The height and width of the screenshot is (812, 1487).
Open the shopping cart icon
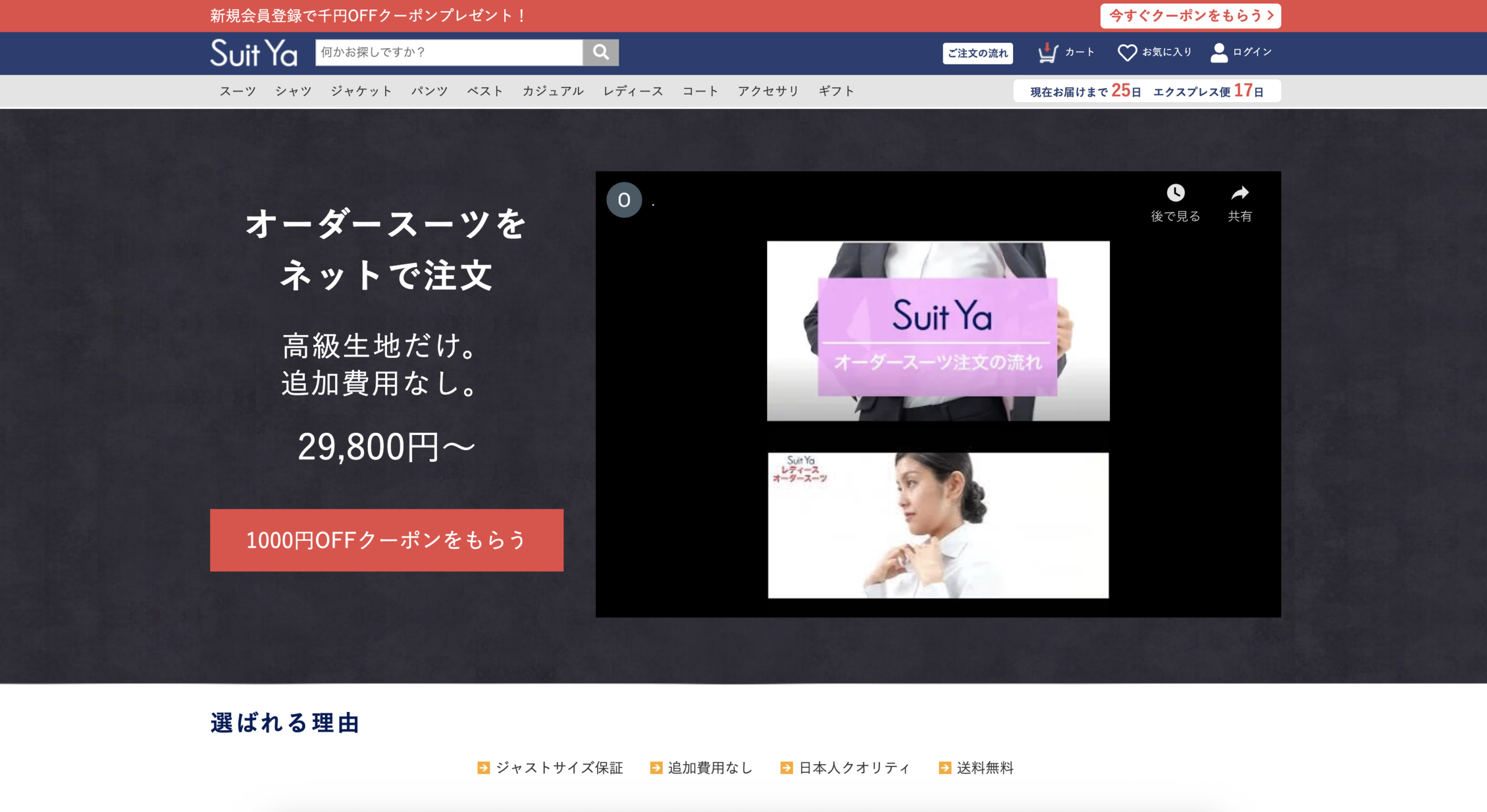point(1047,52)
